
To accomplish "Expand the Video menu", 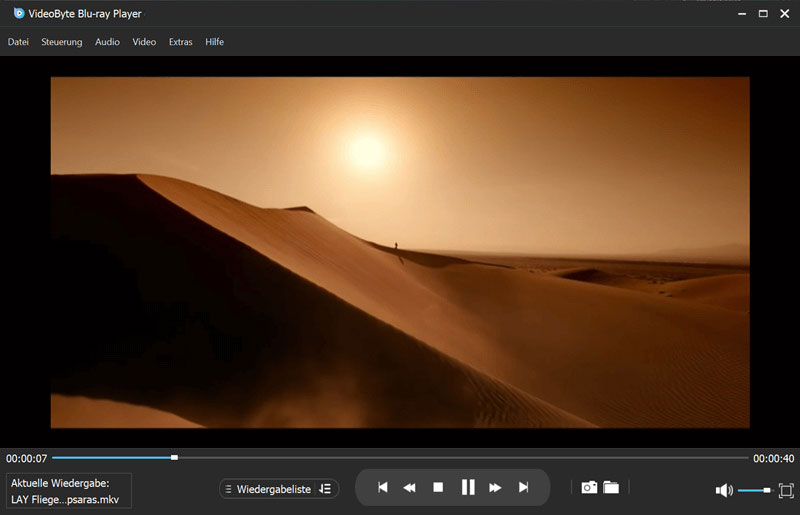I will 144,42.
